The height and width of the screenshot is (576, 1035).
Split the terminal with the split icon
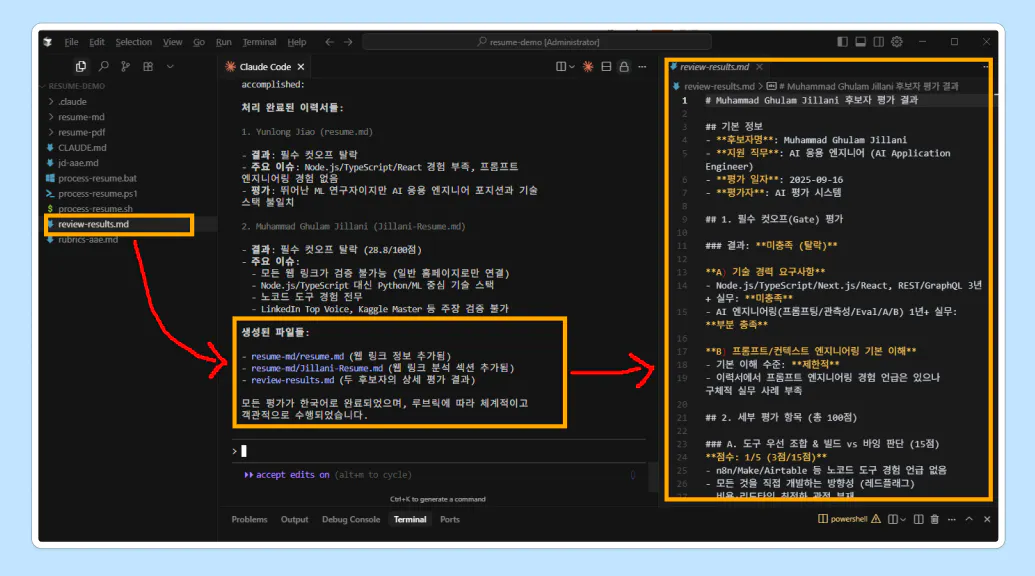coord(918,520)
